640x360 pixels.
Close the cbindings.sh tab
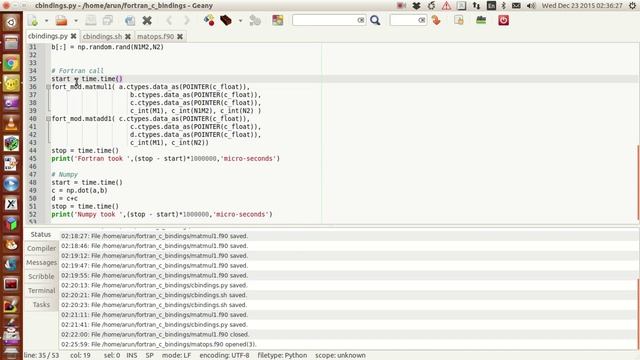(x=128, y=36)
